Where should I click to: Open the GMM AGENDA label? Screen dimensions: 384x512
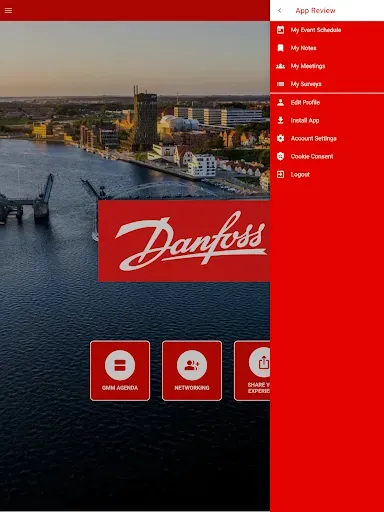click(120, 388)
